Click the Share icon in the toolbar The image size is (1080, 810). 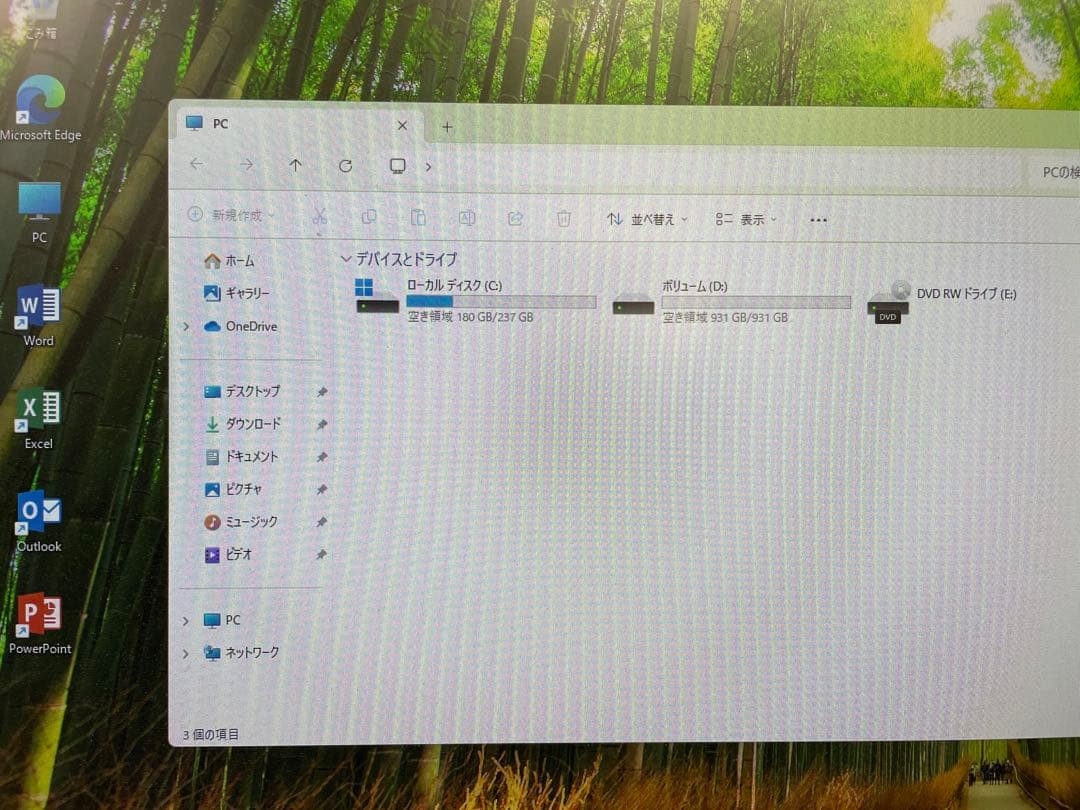(514, 218)
